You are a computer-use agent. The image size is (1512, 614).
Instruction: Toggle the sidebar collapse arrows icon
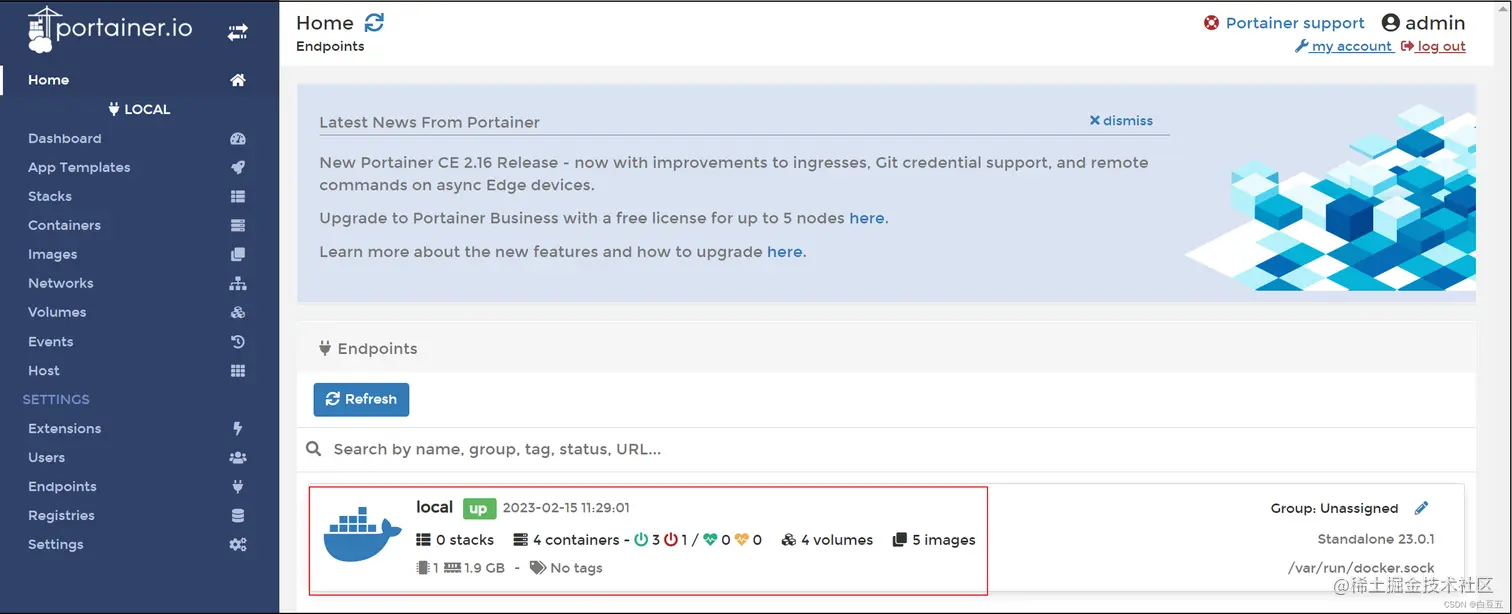tap(237, 33)
